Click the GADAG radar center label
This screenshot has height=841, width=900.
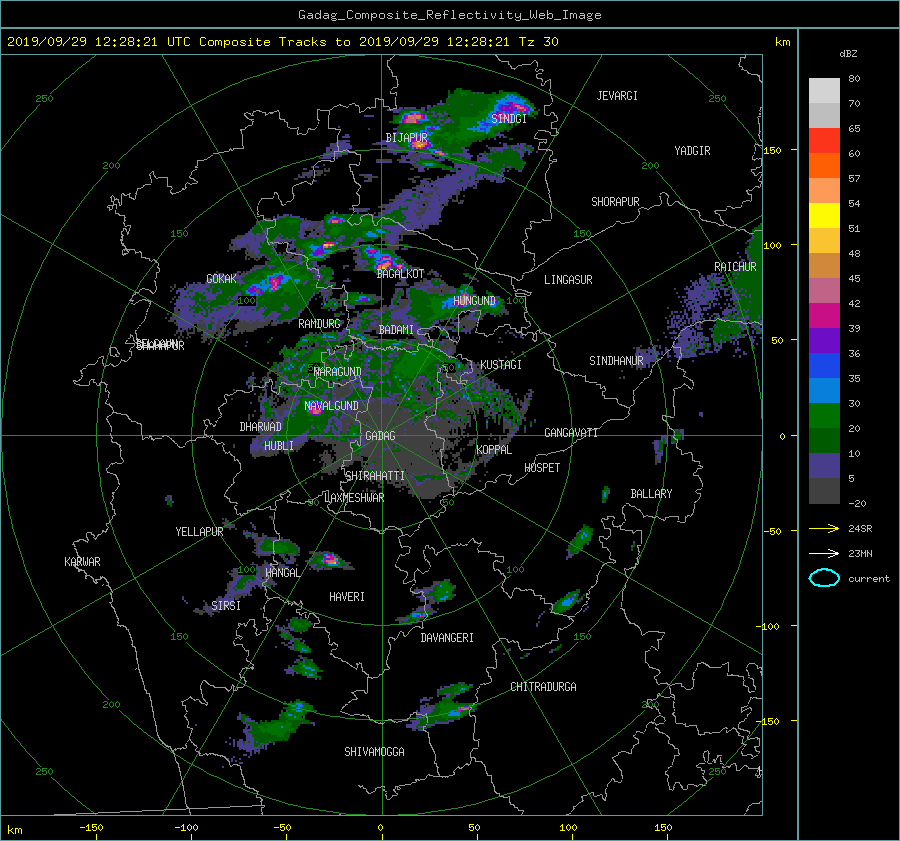pos(380,436)
